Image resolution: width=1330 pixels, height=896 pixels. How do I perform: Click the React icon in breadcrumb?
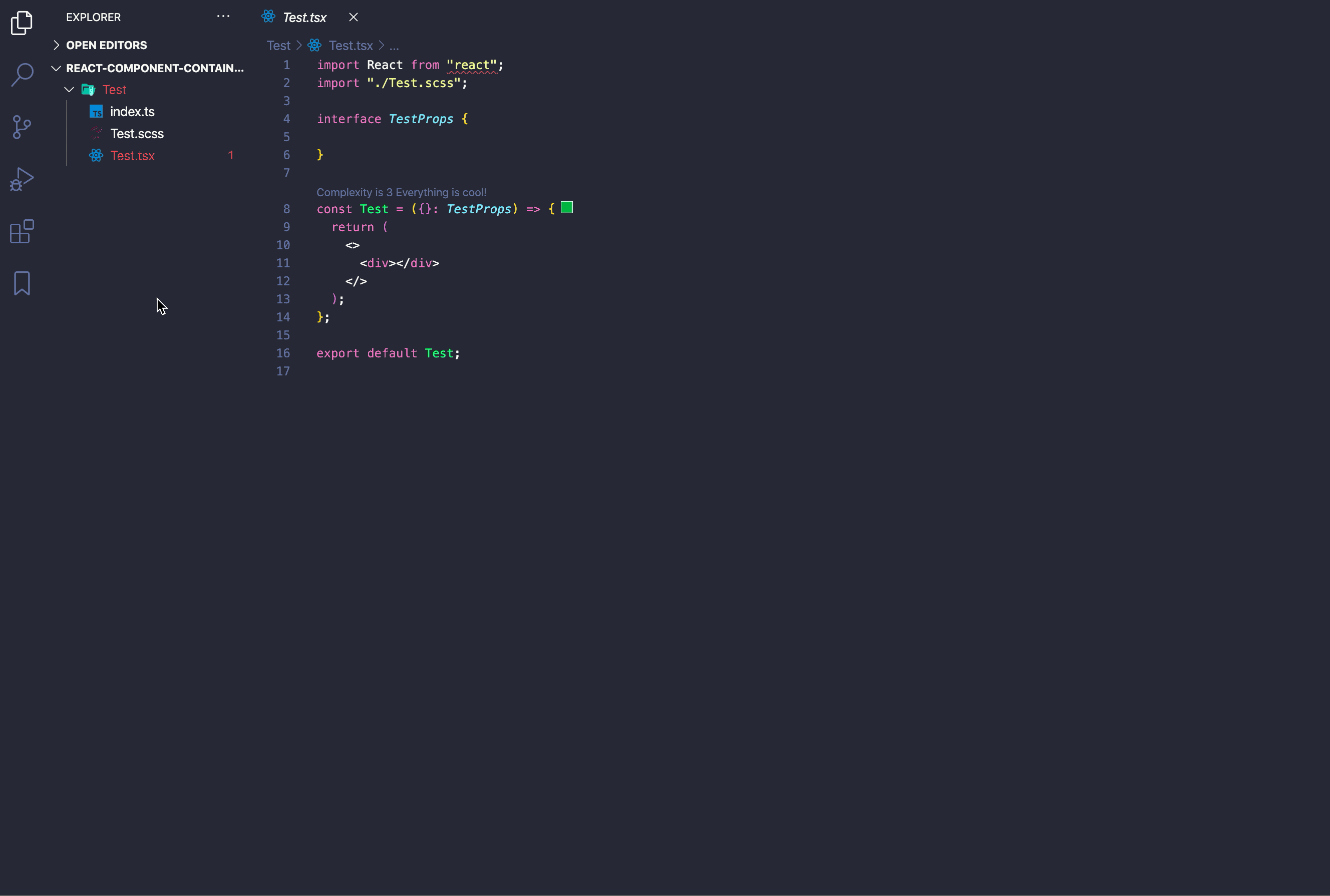click(x=314, y=45)
